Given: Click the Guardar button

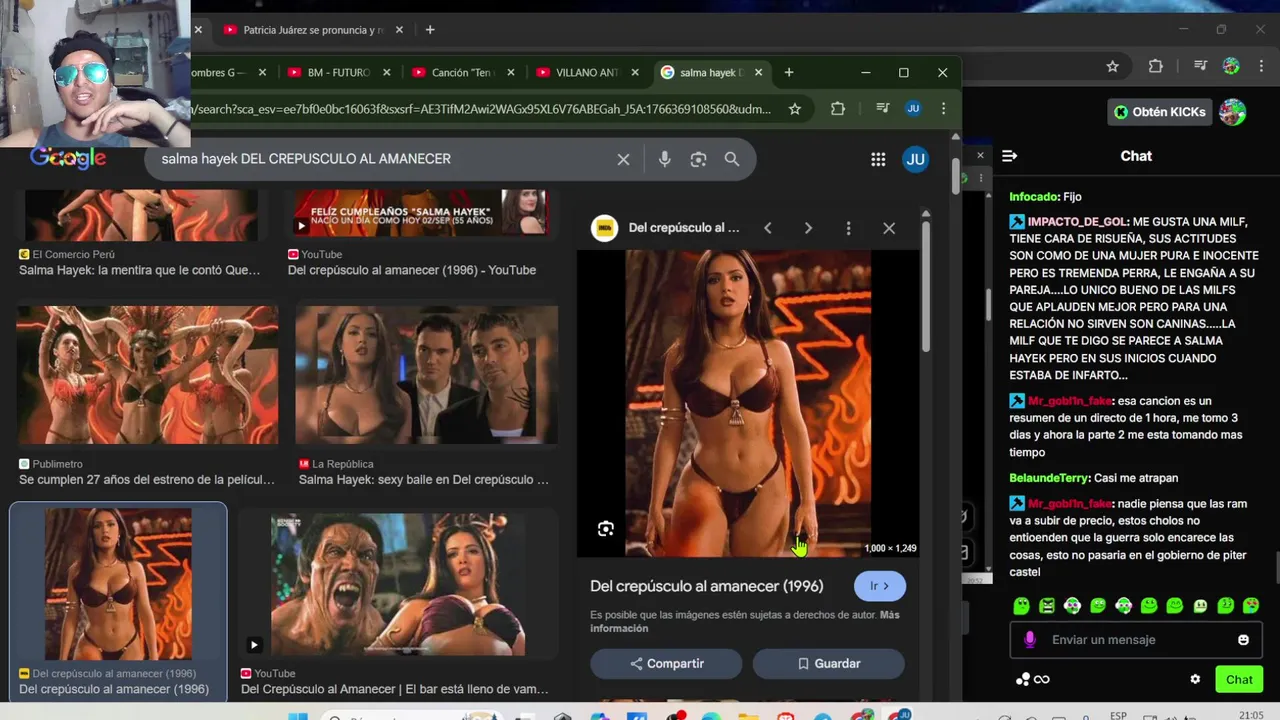Looking at the screenshot, I should tap(828, 663).
